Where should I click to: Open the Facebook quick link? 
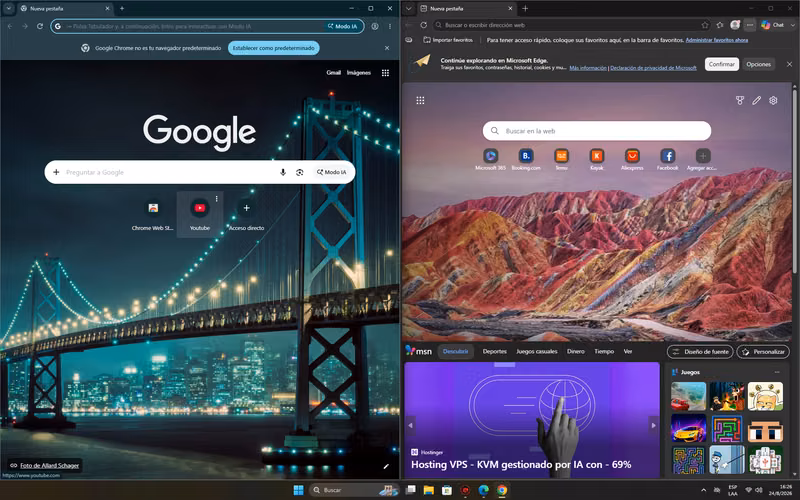coord(667,159)
